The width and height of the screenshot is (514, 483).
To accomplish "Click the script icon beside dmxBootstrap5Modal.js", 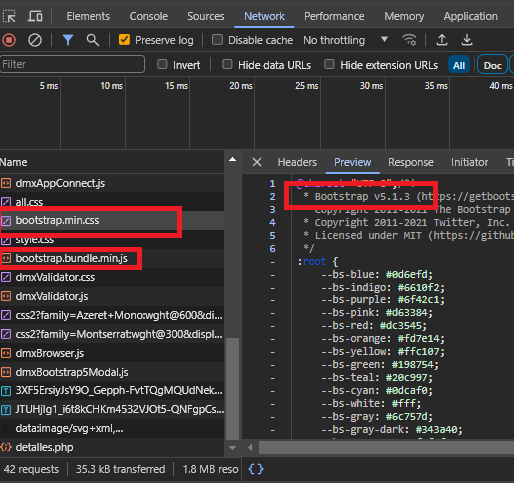I will click(x=6, y=372).
